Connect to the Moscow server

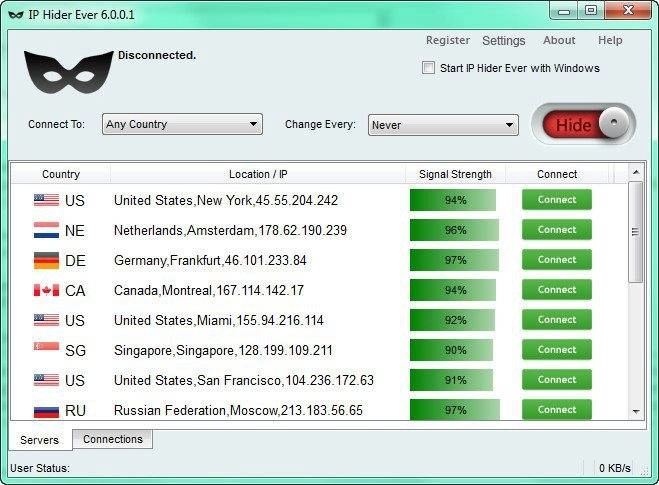coord(557,409)
